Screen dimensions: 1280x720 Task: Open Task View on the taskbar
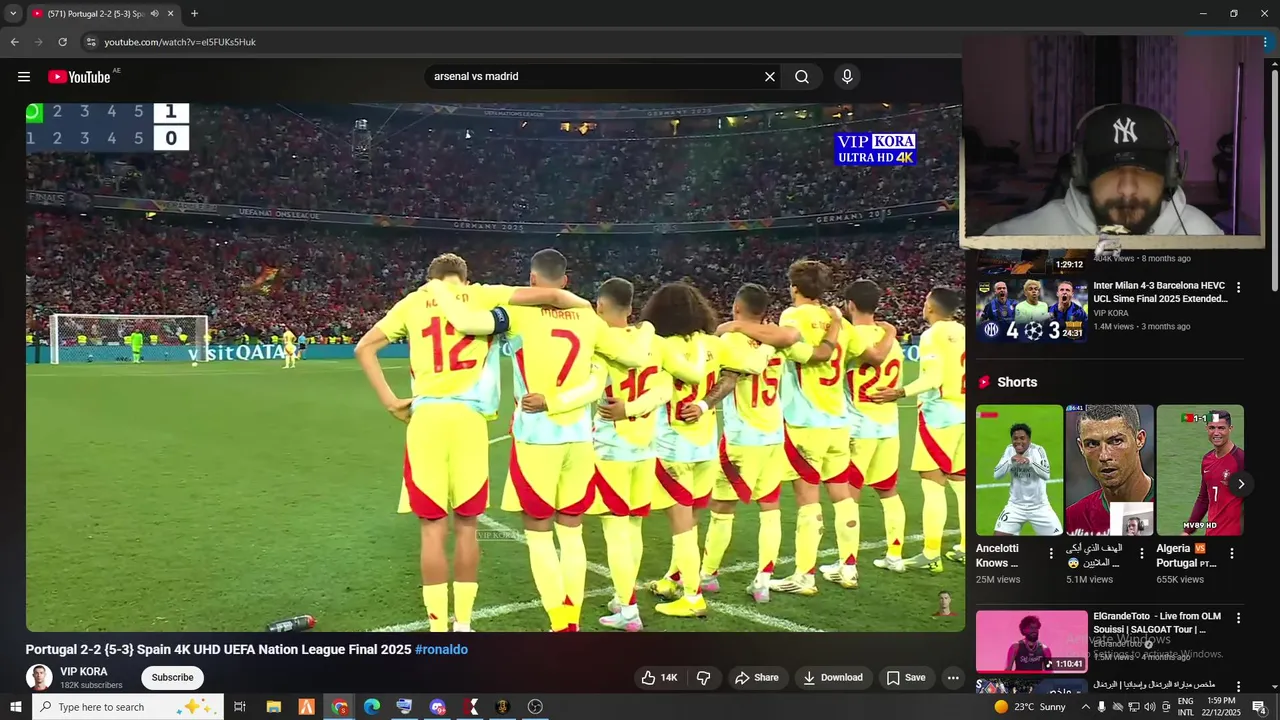(x=240, y=707)
